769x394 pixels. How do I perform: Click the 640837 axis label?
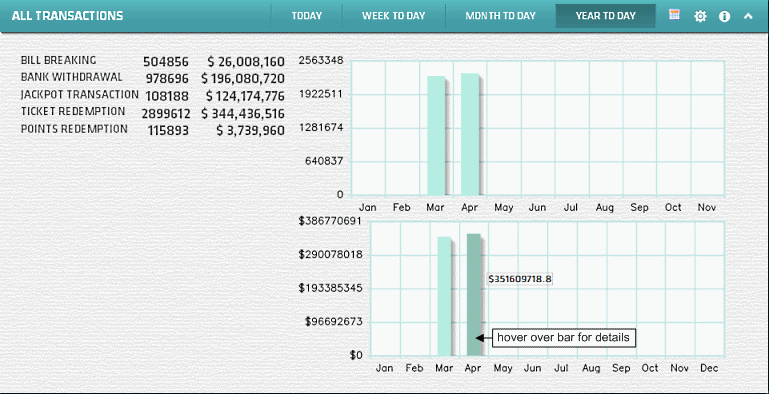click(324, 161)
